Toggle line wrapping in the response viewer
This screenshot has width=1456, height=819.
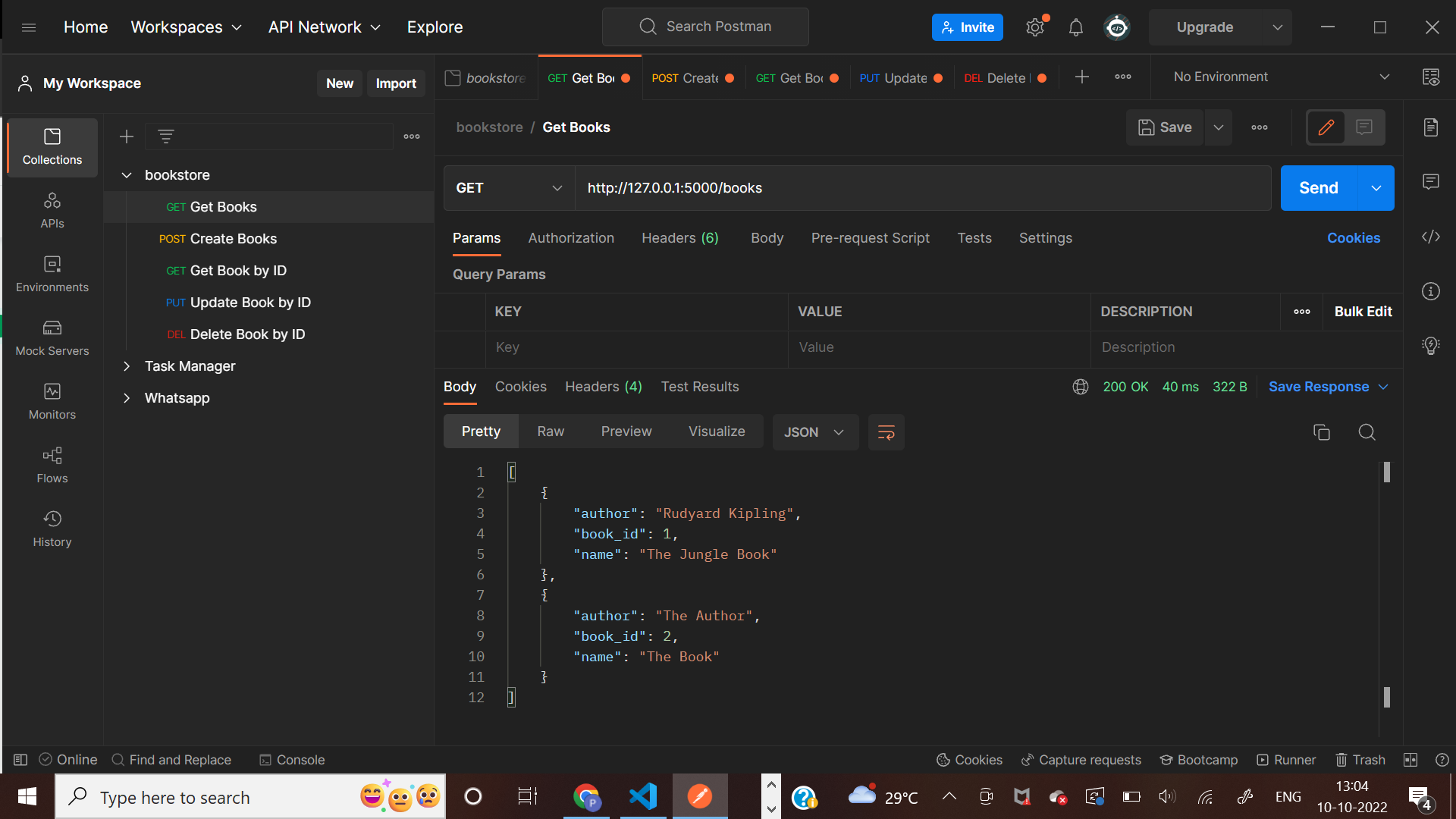tap(886, 432)
